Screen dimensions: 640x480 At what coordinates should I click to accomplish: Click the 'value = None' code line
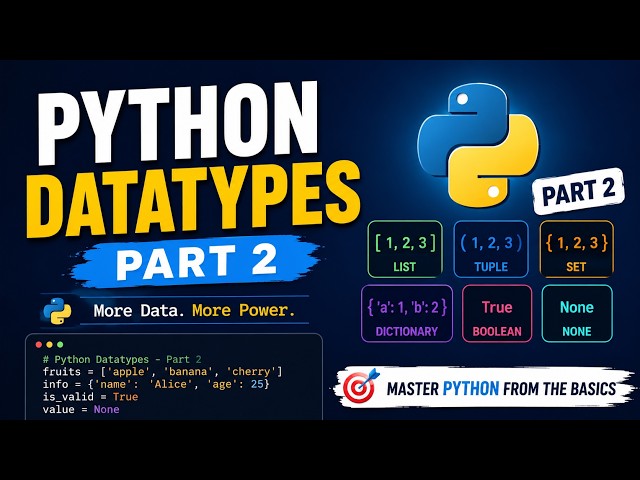(81, 409)
